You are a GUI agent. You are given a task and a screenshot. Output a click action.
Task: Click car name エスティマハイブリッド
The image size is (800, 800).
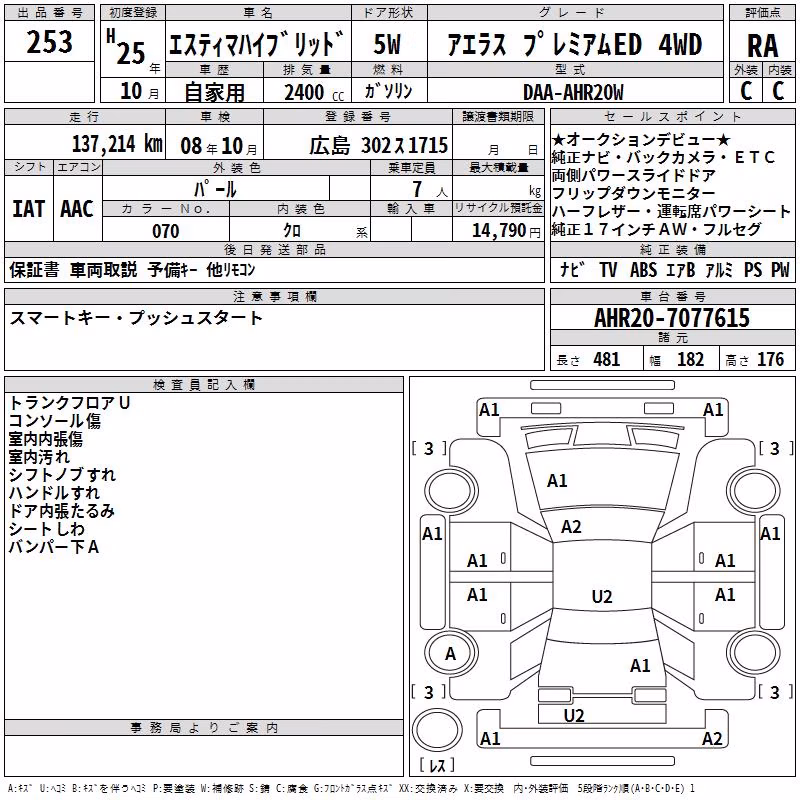tap(257, 44)
